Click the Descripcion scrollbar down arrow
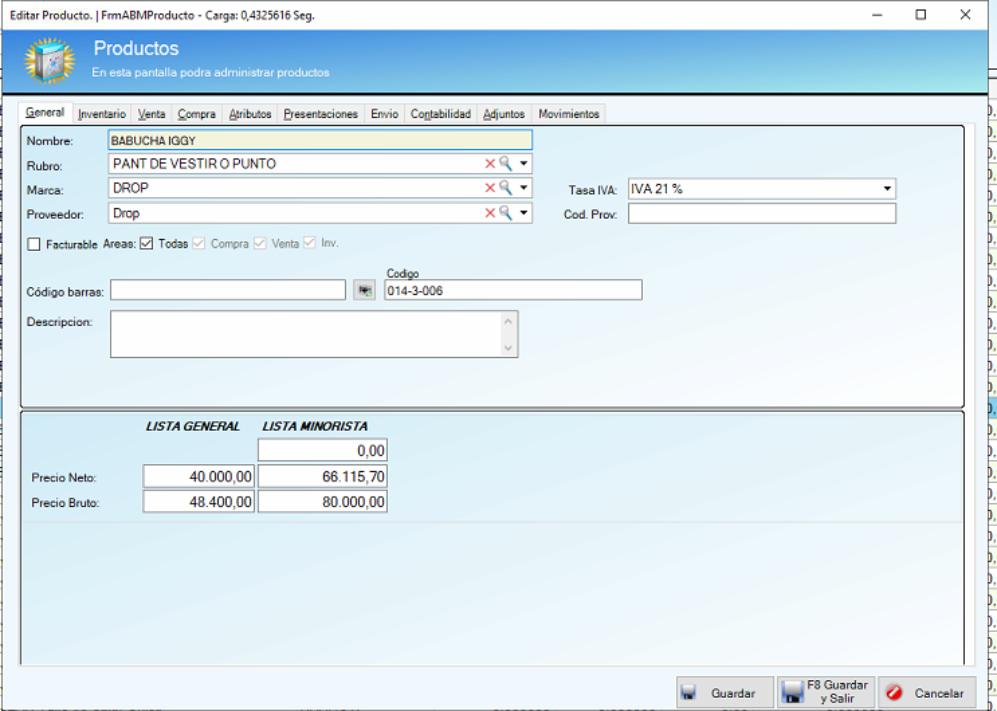Screen dimensions: 997x711 508,348
